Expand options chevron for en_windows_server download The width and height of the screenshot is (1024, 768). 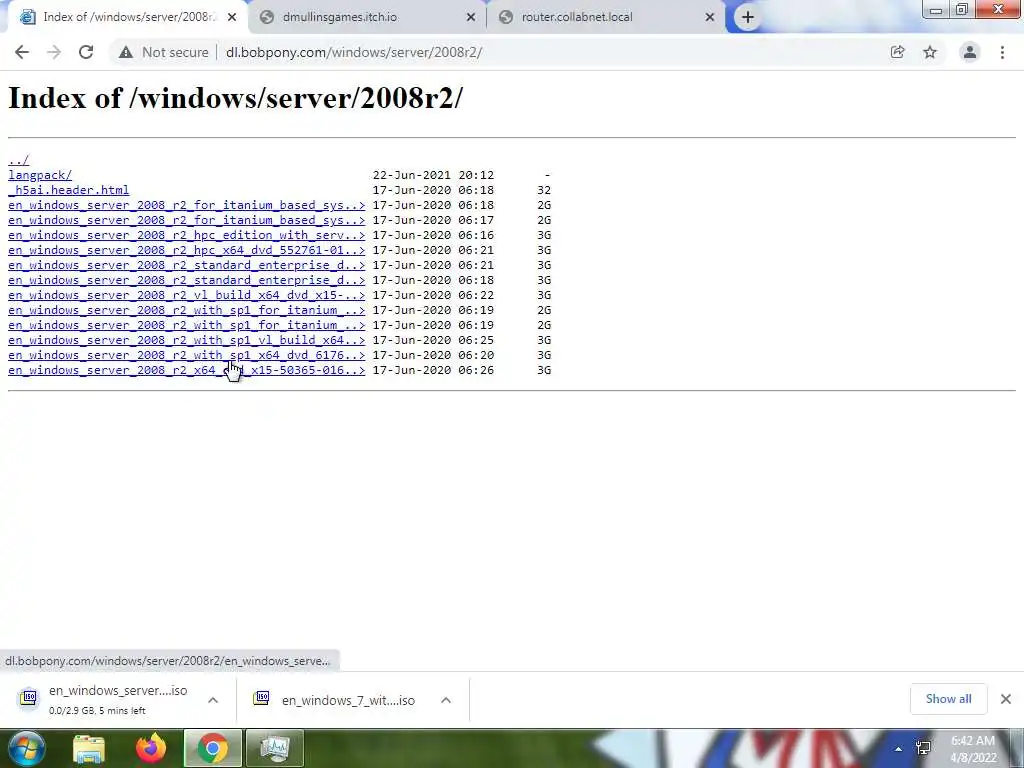pyautogui.click(x=213, y=700)
